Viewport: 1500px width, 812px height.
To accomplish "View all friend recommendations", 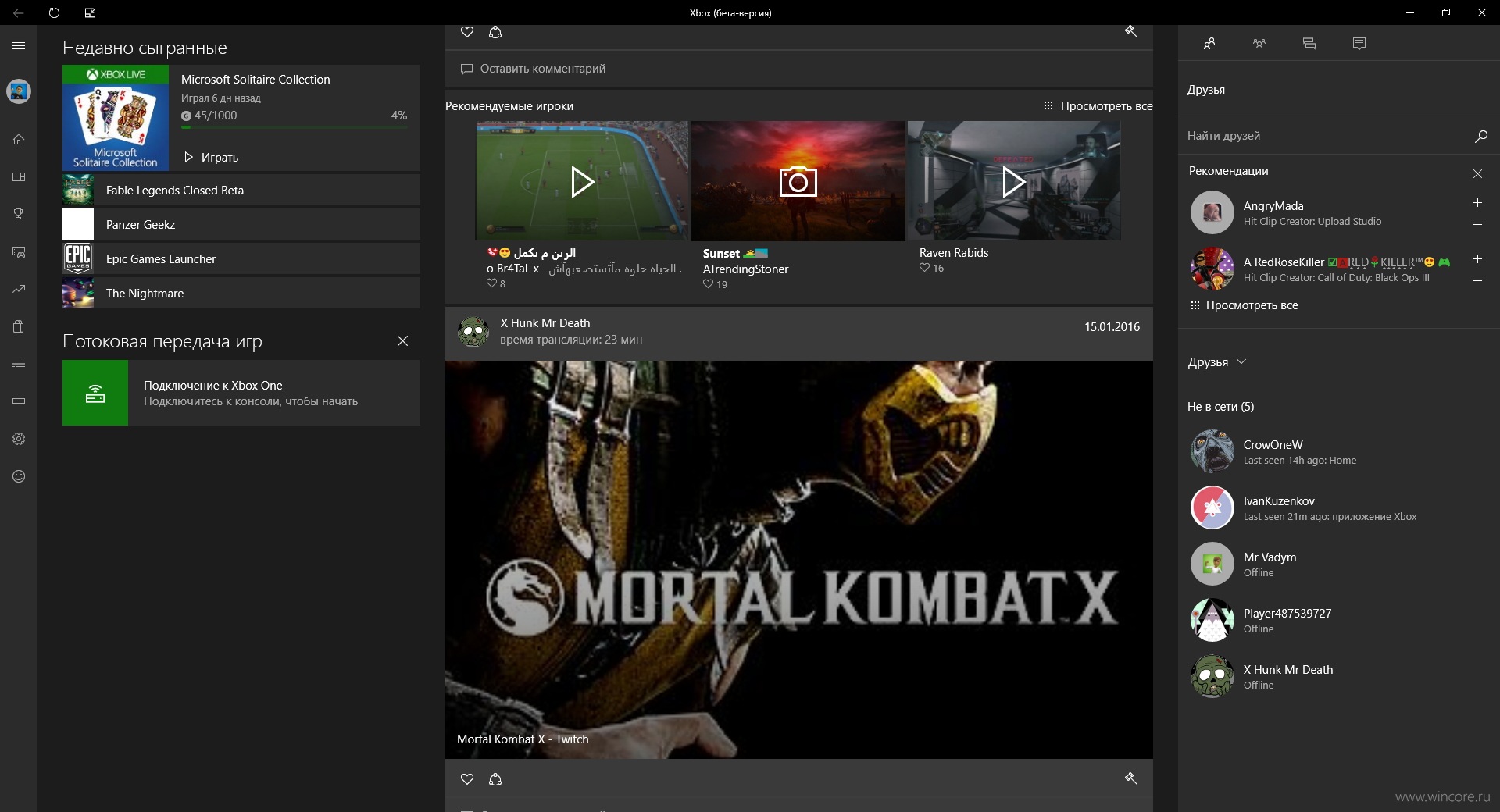I will [x=1244, y=305].
